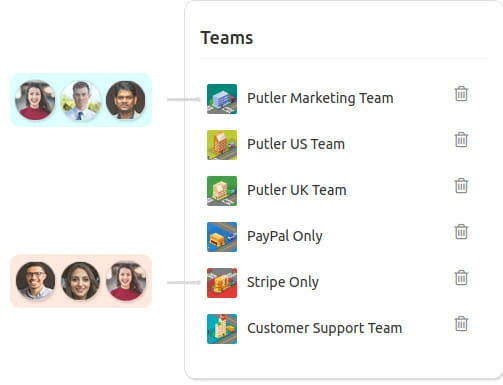The width and height of the screenshot is (503, 385).
Task: Click trash icon beside Stripe Only
Action: [x=461, y=278]
